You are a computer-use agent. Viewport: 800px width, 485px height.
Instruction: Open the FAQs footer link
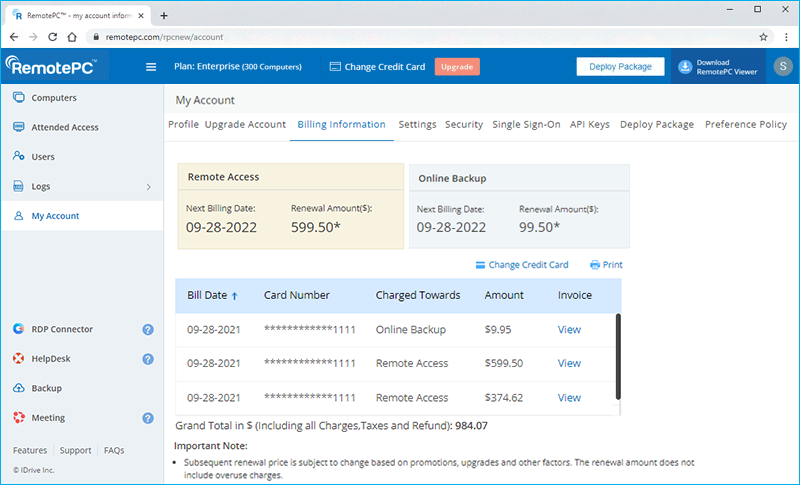tap(114, 450)
